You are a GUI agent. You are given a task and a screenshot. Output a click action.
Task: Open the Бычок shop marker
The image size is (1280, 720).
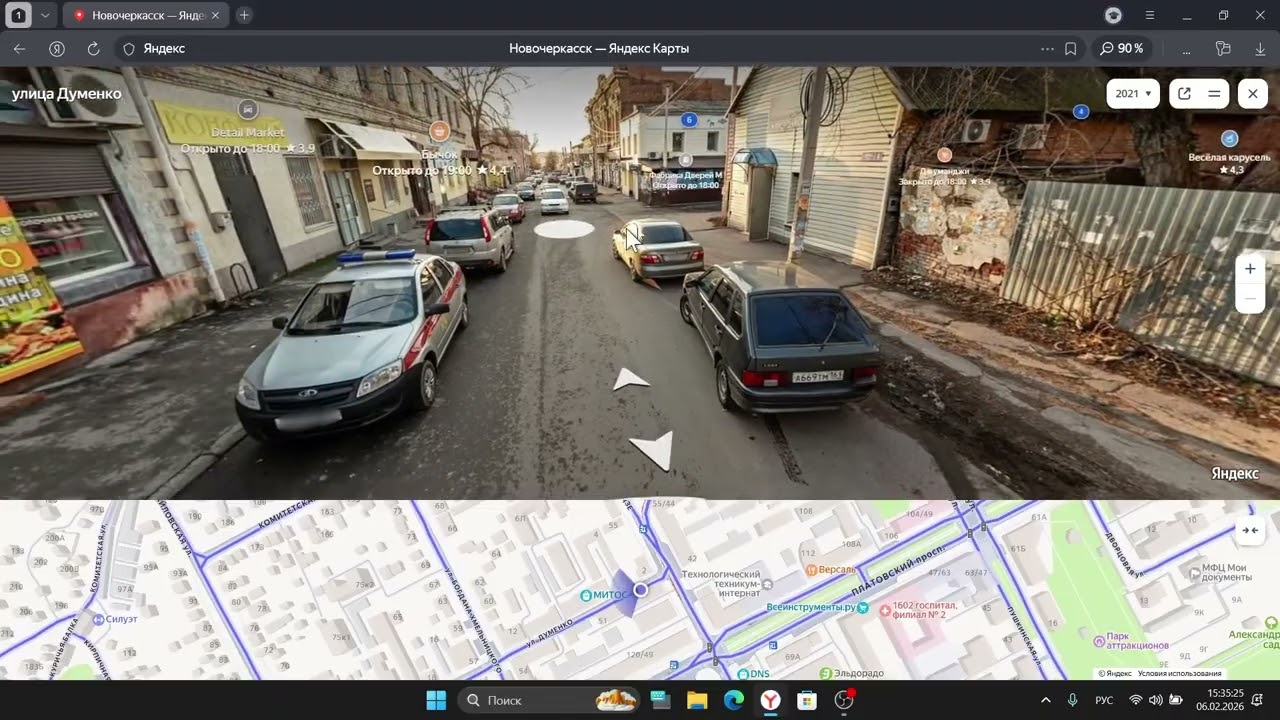pos(439,131)
